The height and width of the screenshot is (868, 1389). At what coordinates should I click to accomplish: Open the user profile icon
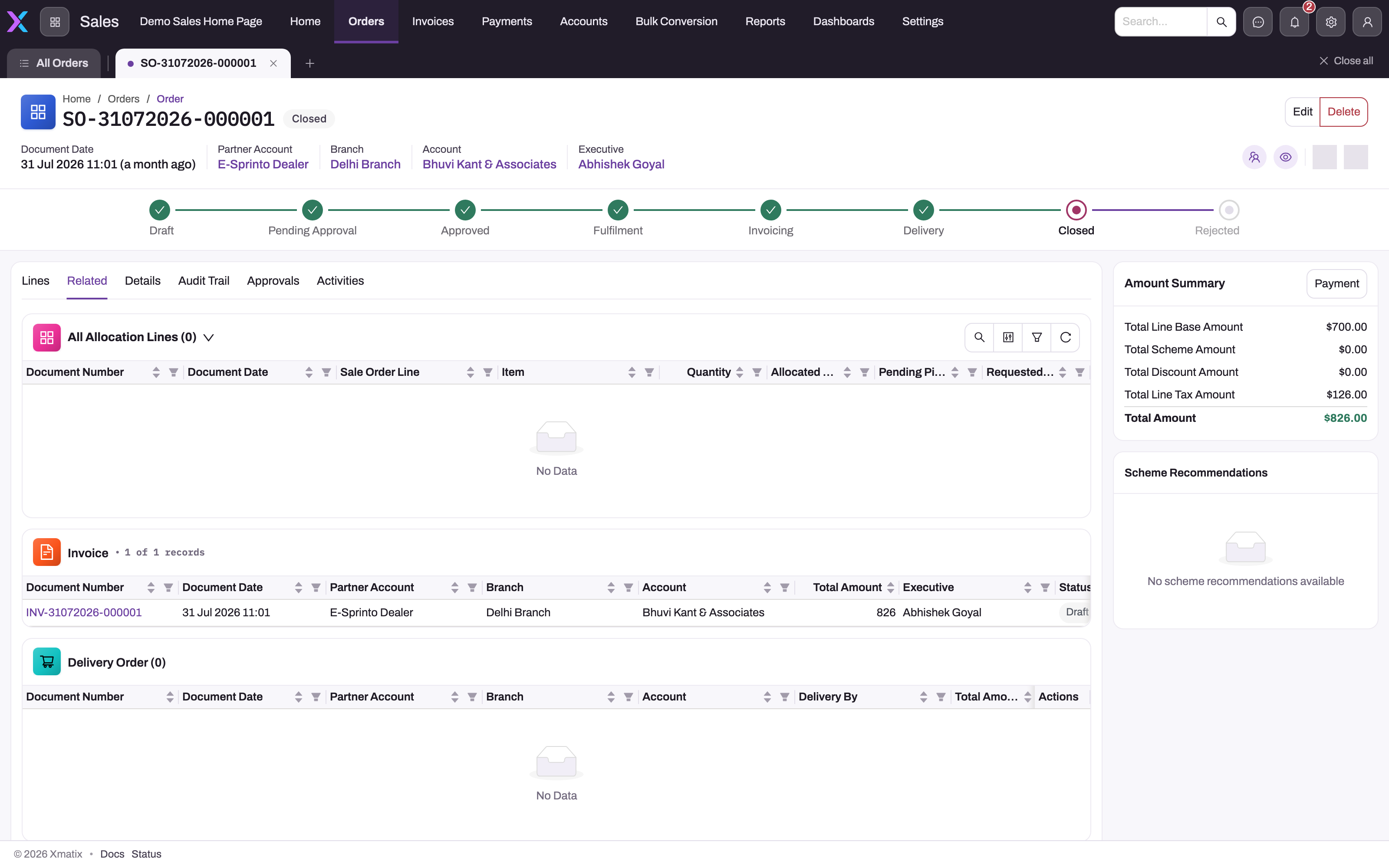pos(1368,22)
